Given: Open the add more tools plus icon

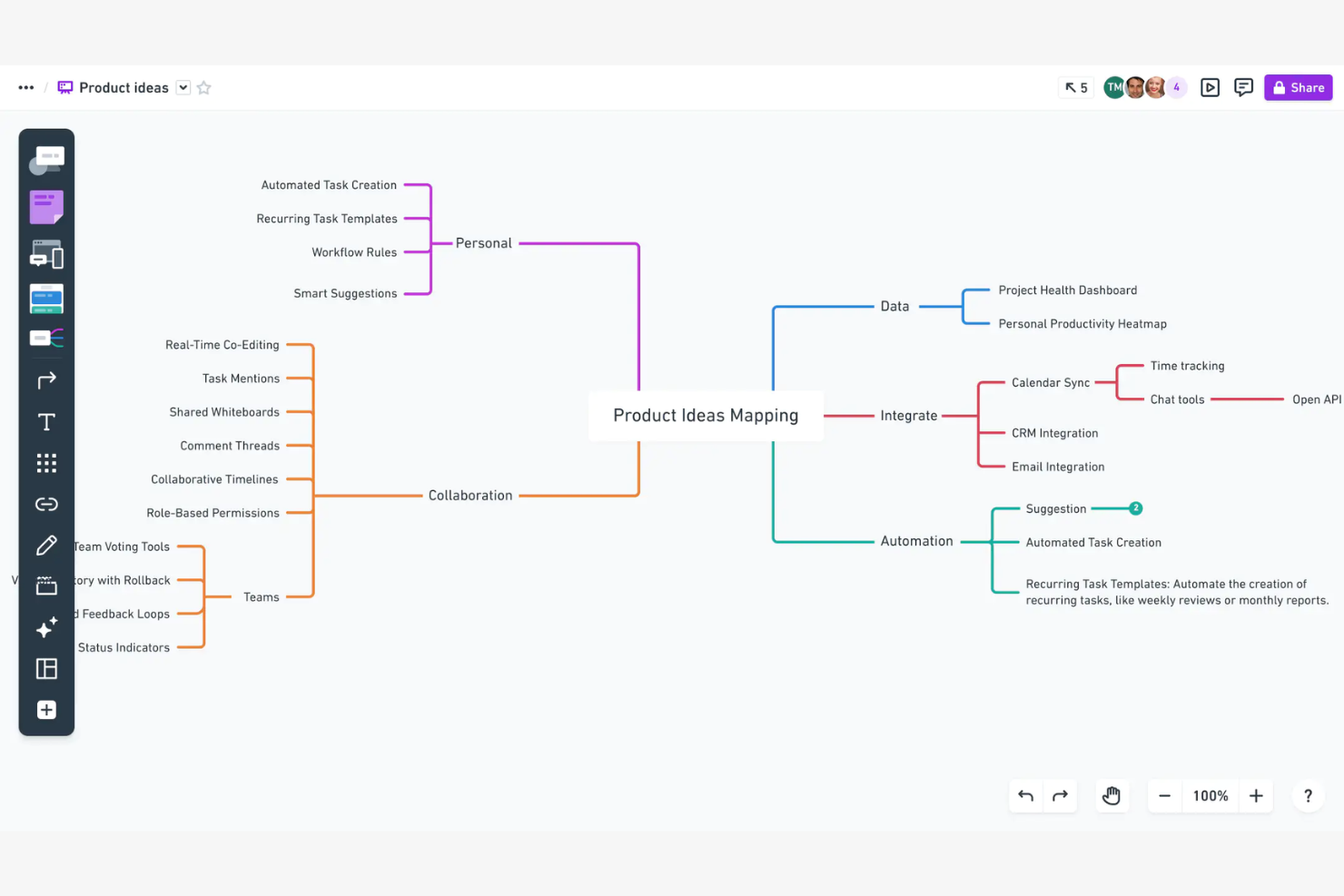Looking at the screenshot, I should [46, 710].
